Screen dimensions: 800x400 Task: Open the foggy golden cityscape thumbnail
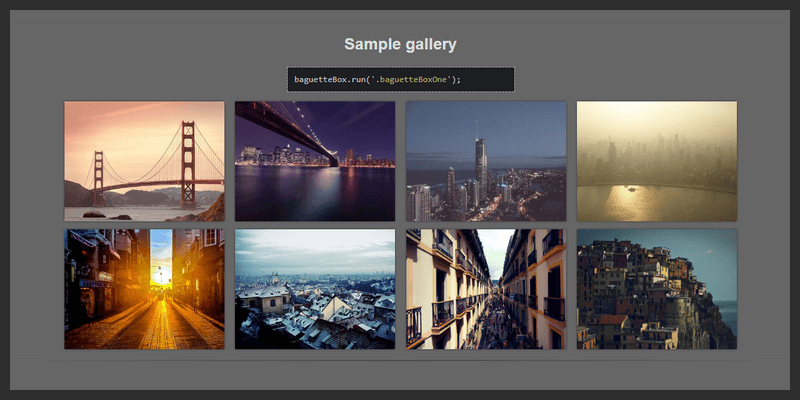[657, 160]
